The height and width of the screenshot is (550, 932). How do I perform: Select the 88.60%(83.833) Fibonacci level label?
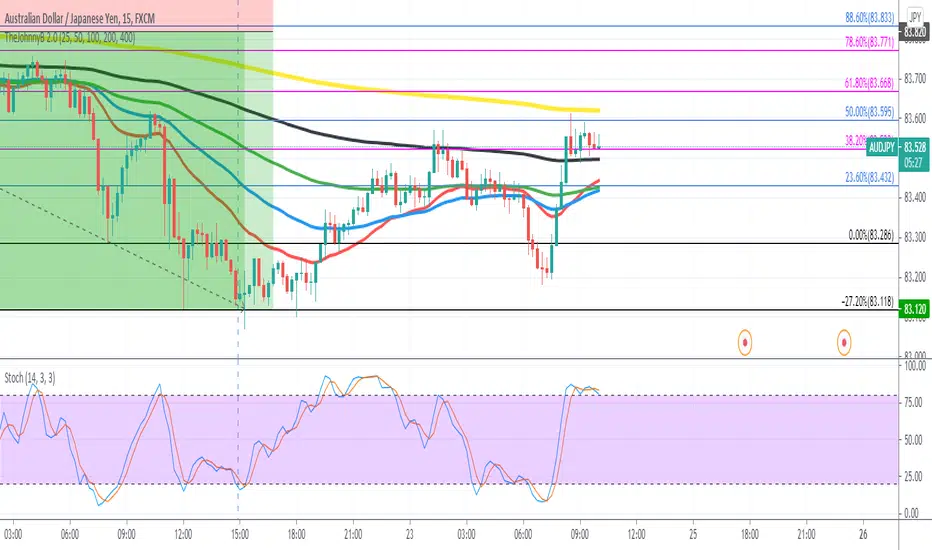(x=869, y=18)
